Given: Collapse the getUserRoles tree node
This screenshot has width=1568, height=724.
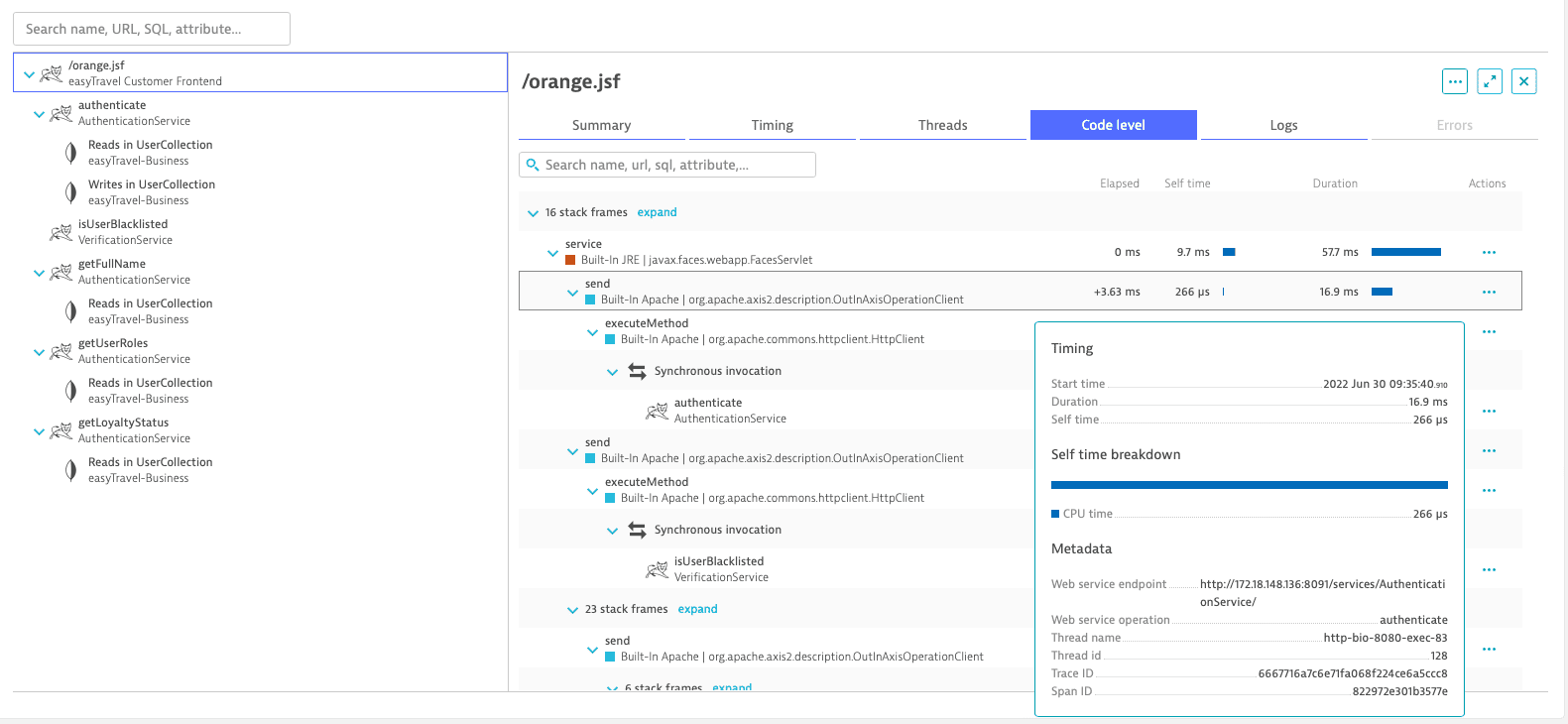Looking at the screenshot, I should 39,352.
